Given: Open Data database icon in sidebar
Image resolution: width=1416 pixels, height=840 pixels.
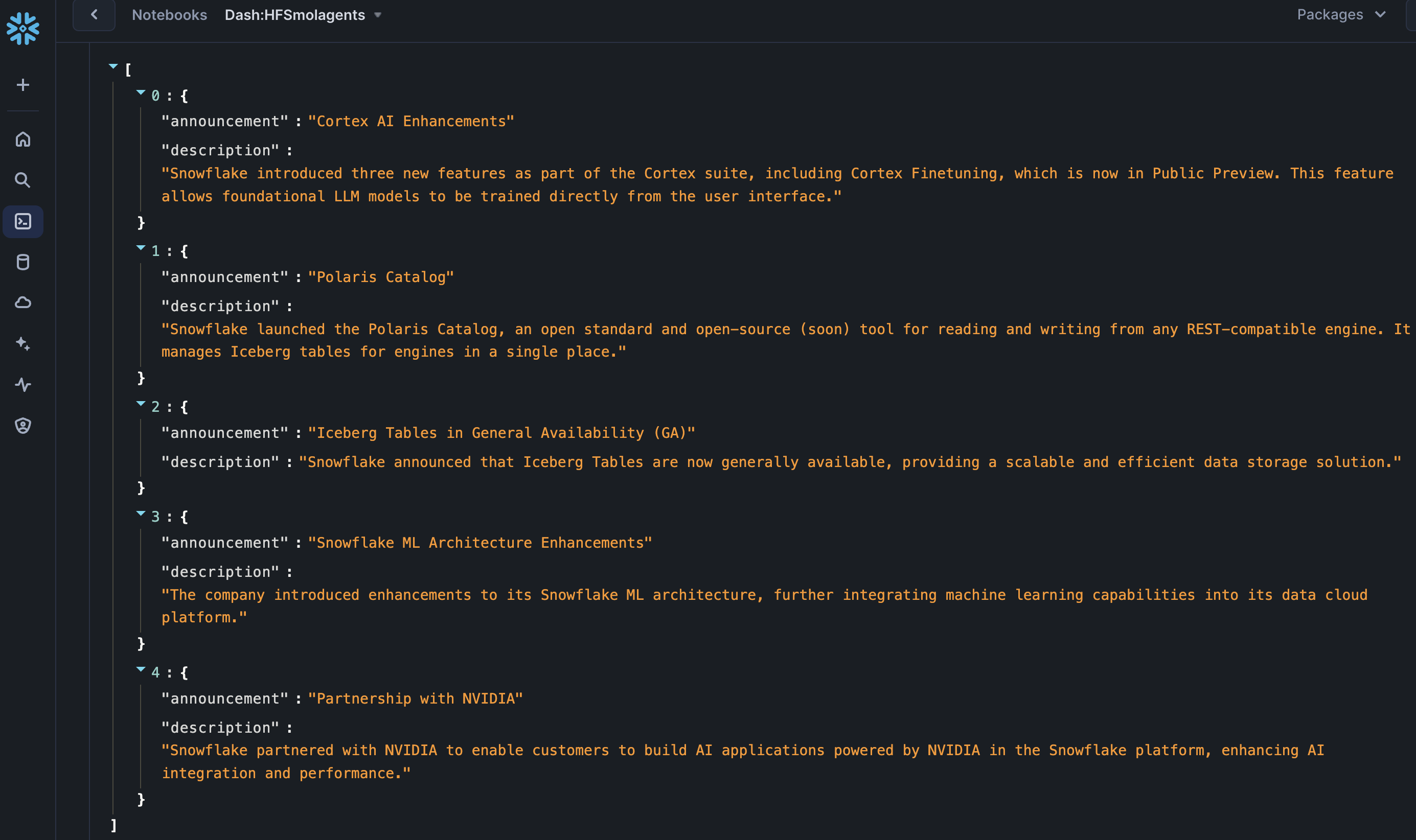Looking at the screenshot, I should pyautogui.click(x=22, y=262).
